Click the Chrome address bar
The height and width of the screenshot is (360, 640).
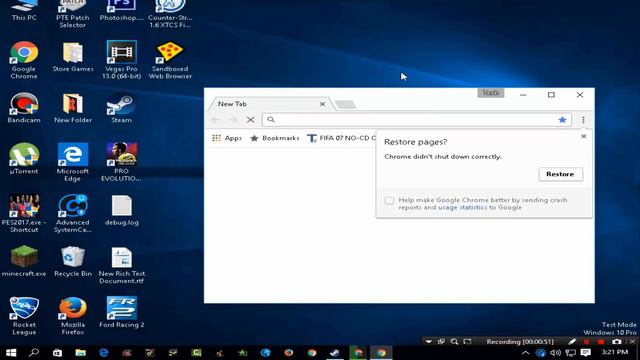(416, 120)
